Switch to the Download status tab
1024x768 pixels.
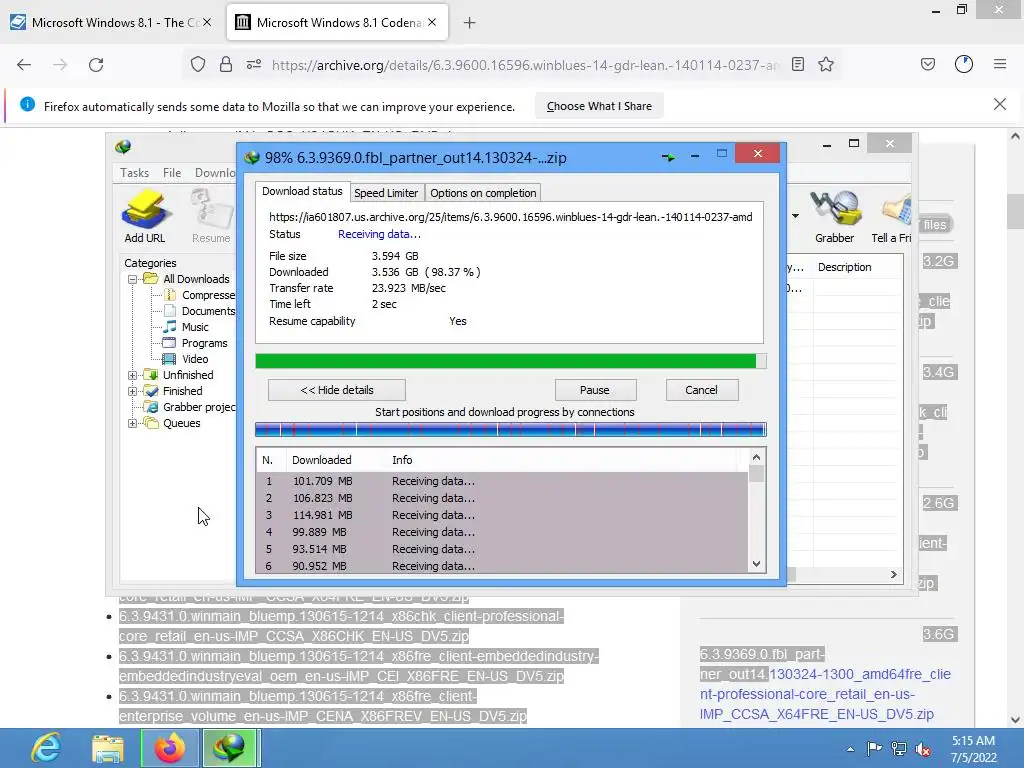[302, 191]
